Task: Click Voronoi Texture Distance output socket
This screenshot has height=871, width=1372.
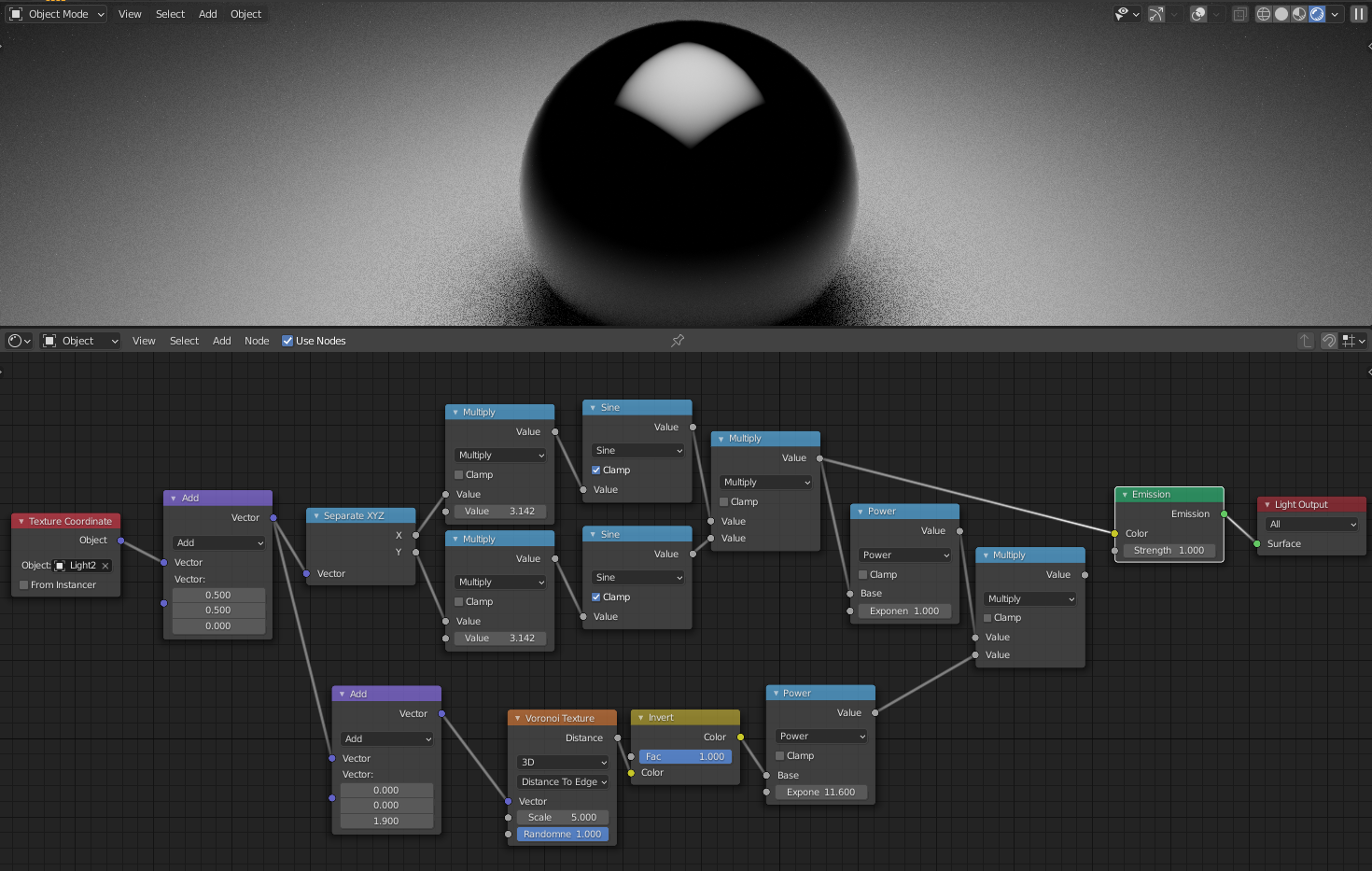Action: click(x=618, y=738)
